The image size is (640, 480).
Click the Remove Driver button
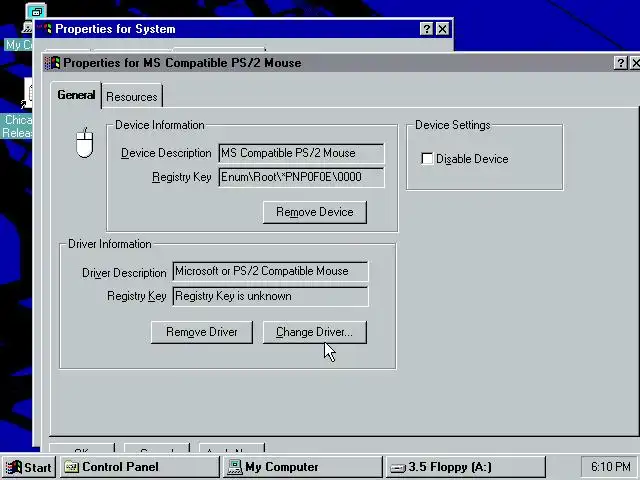(202, 332)
